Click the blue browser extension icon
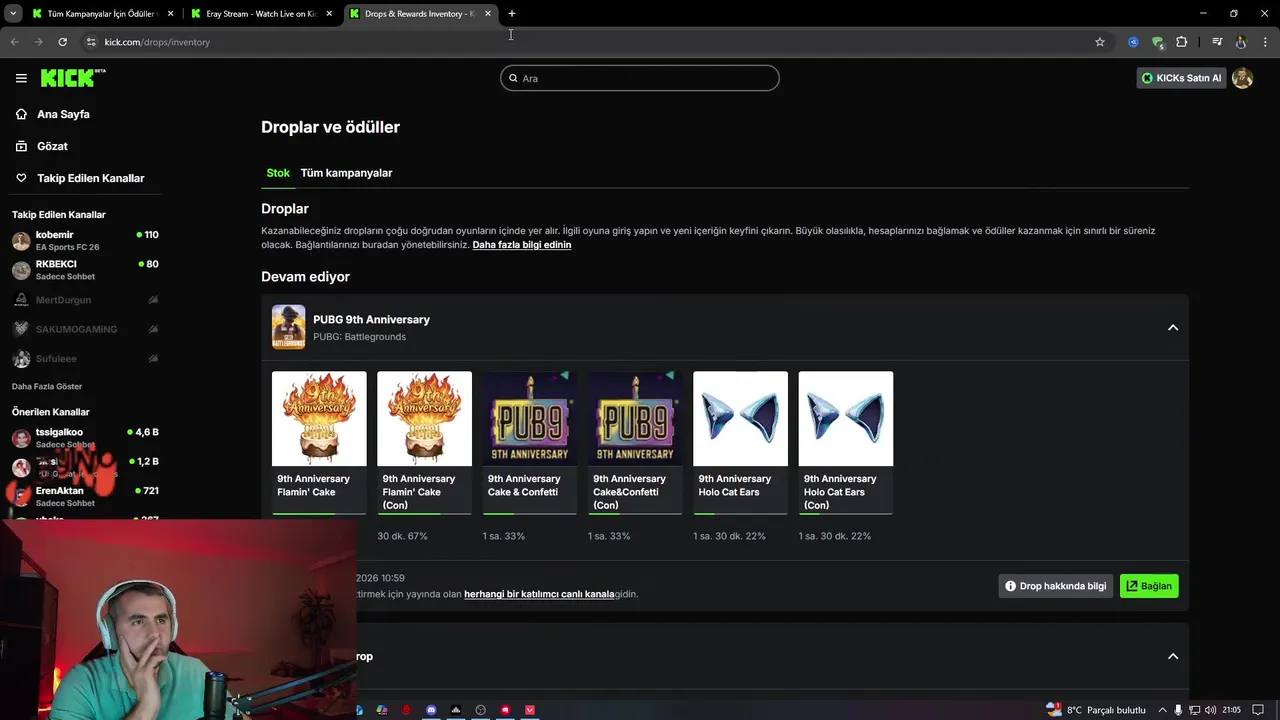The width and height of the screenshot is (1280, 720). (1133, 42)
